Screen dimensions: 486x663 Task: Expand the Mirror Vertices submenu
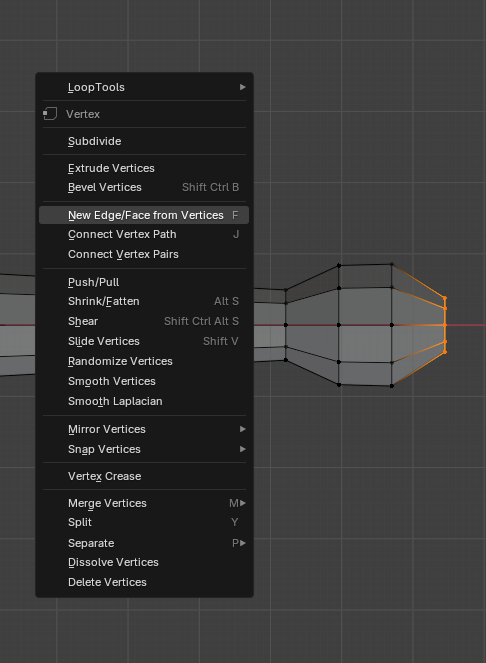(x=144, y=429)
